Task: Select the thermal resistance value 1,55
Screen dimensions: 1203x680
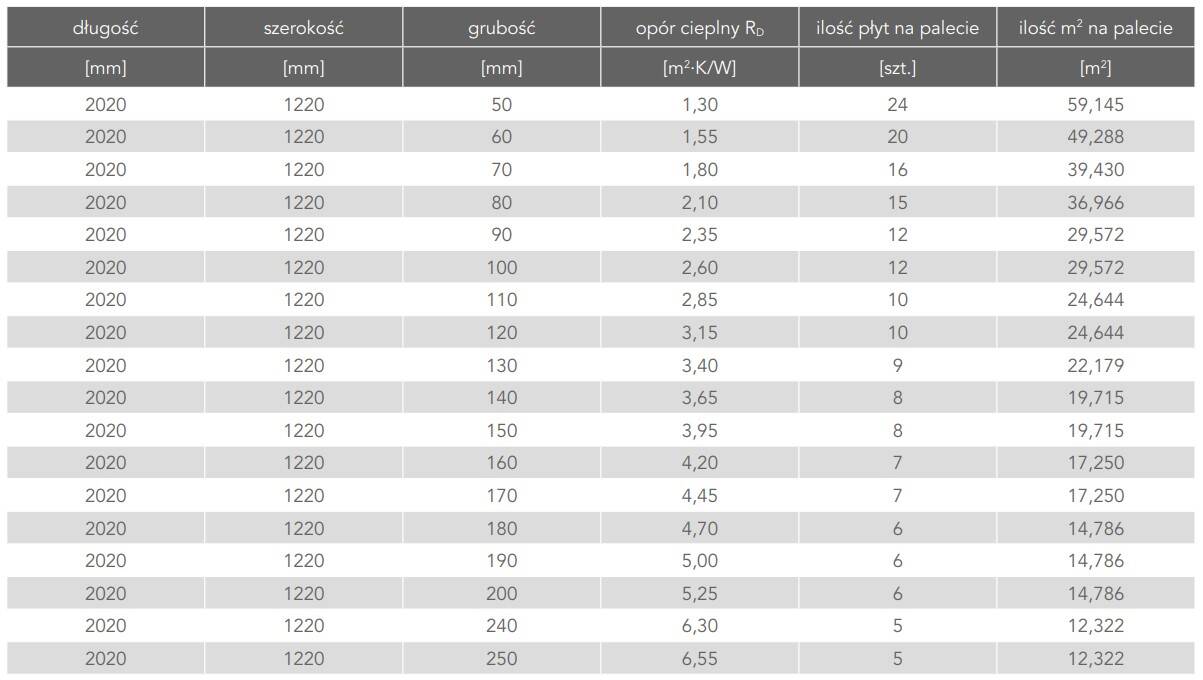Action: pos(699,137)
